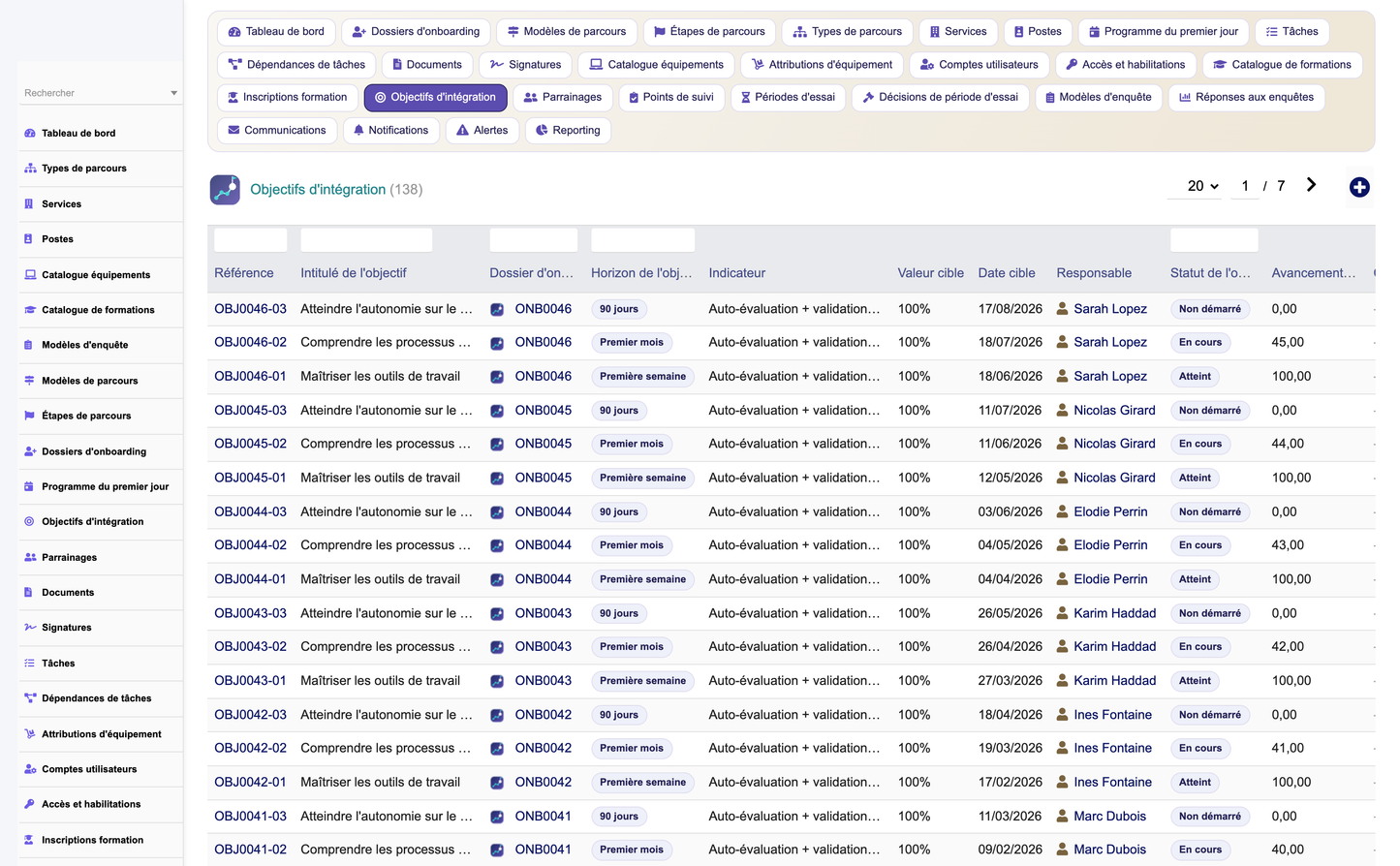Image resolution: width=1400 pixels, height=866 pixels.
Task: Click the Statut de l'objectif filter field
Action: point(1214,240)
